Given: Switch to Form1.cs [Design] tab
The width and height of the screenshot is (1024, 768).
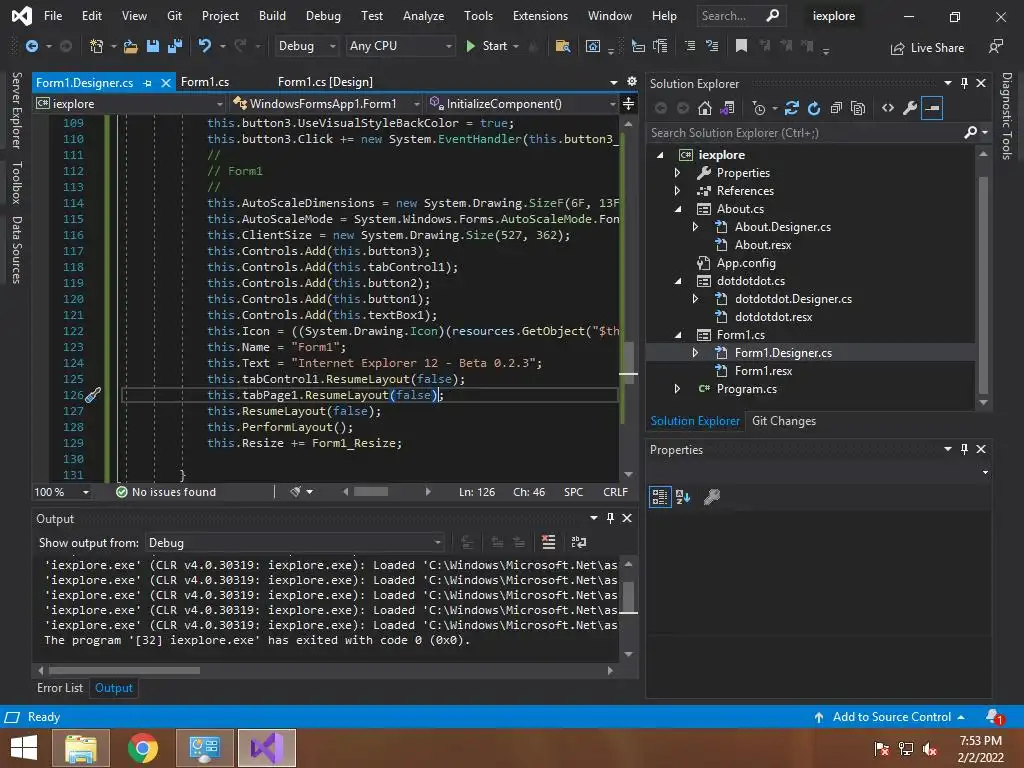Looking at the screenshot, I should 325,82.
